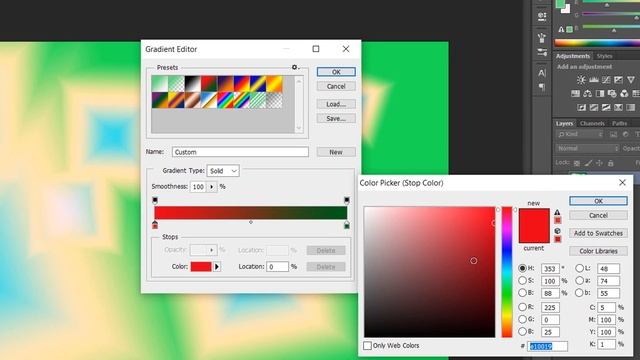Switch to the Channels tab
640x360 pixels.
592,123
